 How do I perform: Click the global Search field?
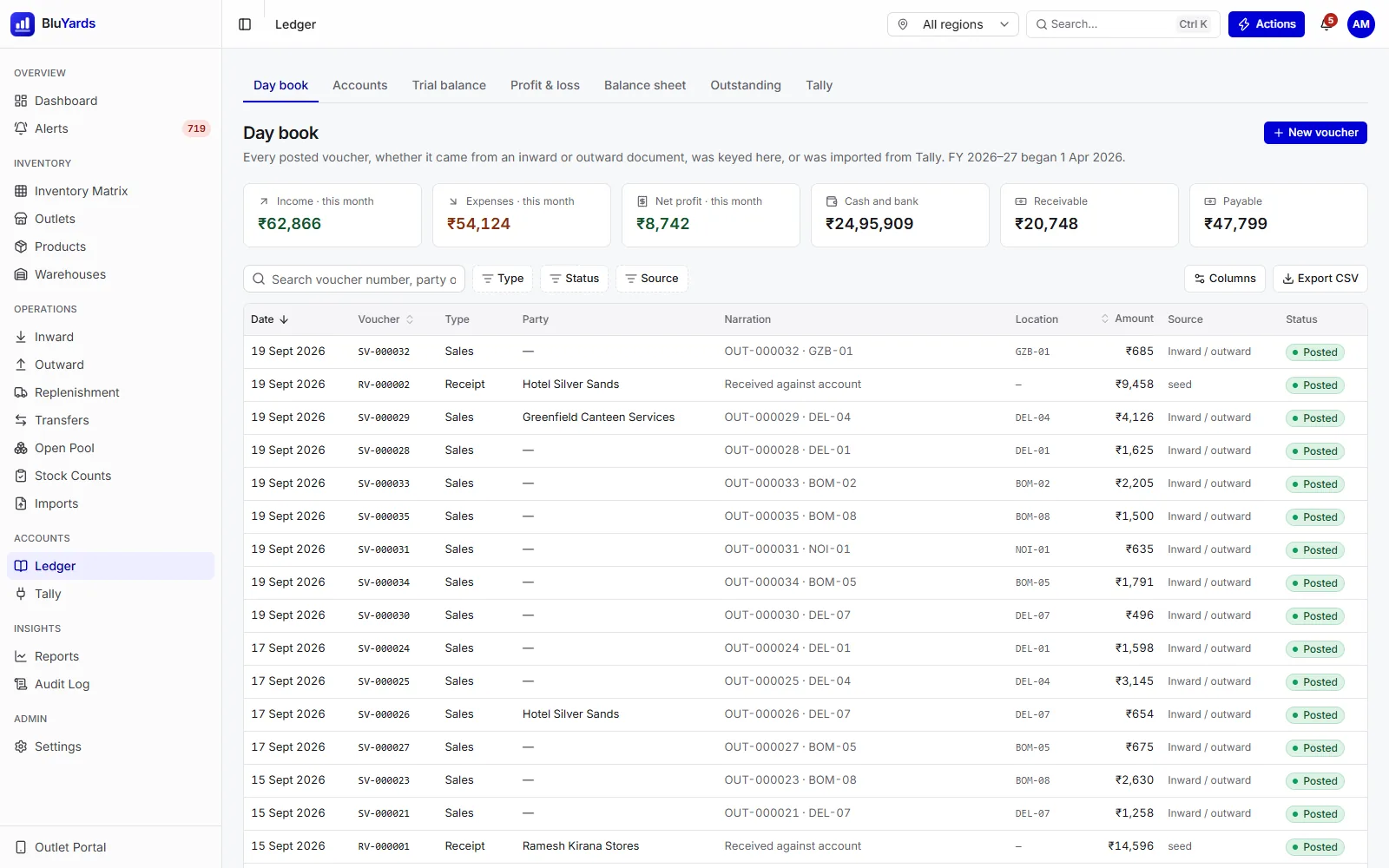(1123, 24)
